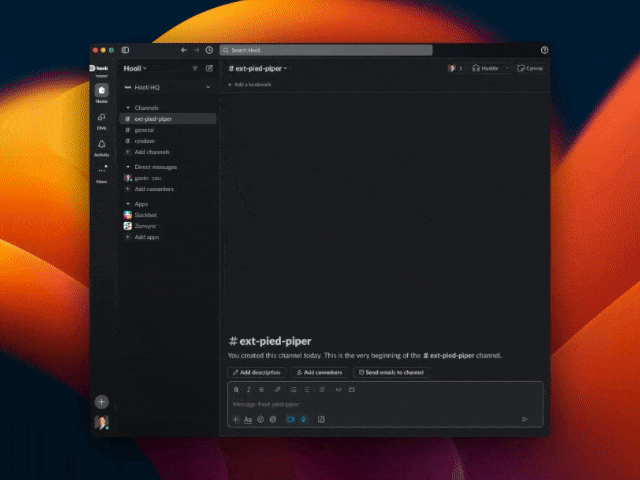Open the history clock icon
Image resolution: width=640 pixels, height=480 pixels.
pyautogui.click(x=209, y=50)
